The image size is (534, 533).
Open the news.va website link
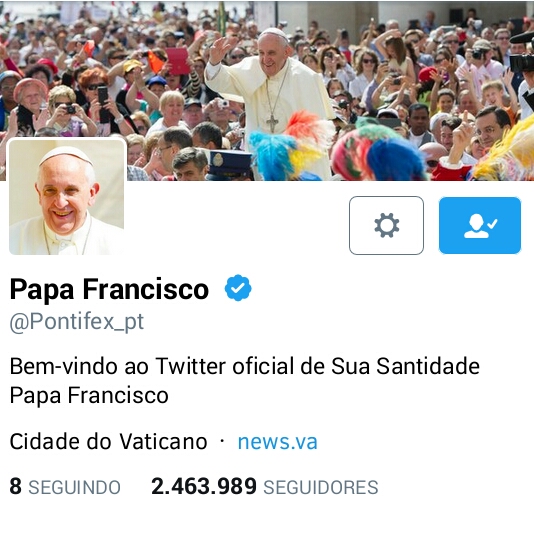point(277,442)
